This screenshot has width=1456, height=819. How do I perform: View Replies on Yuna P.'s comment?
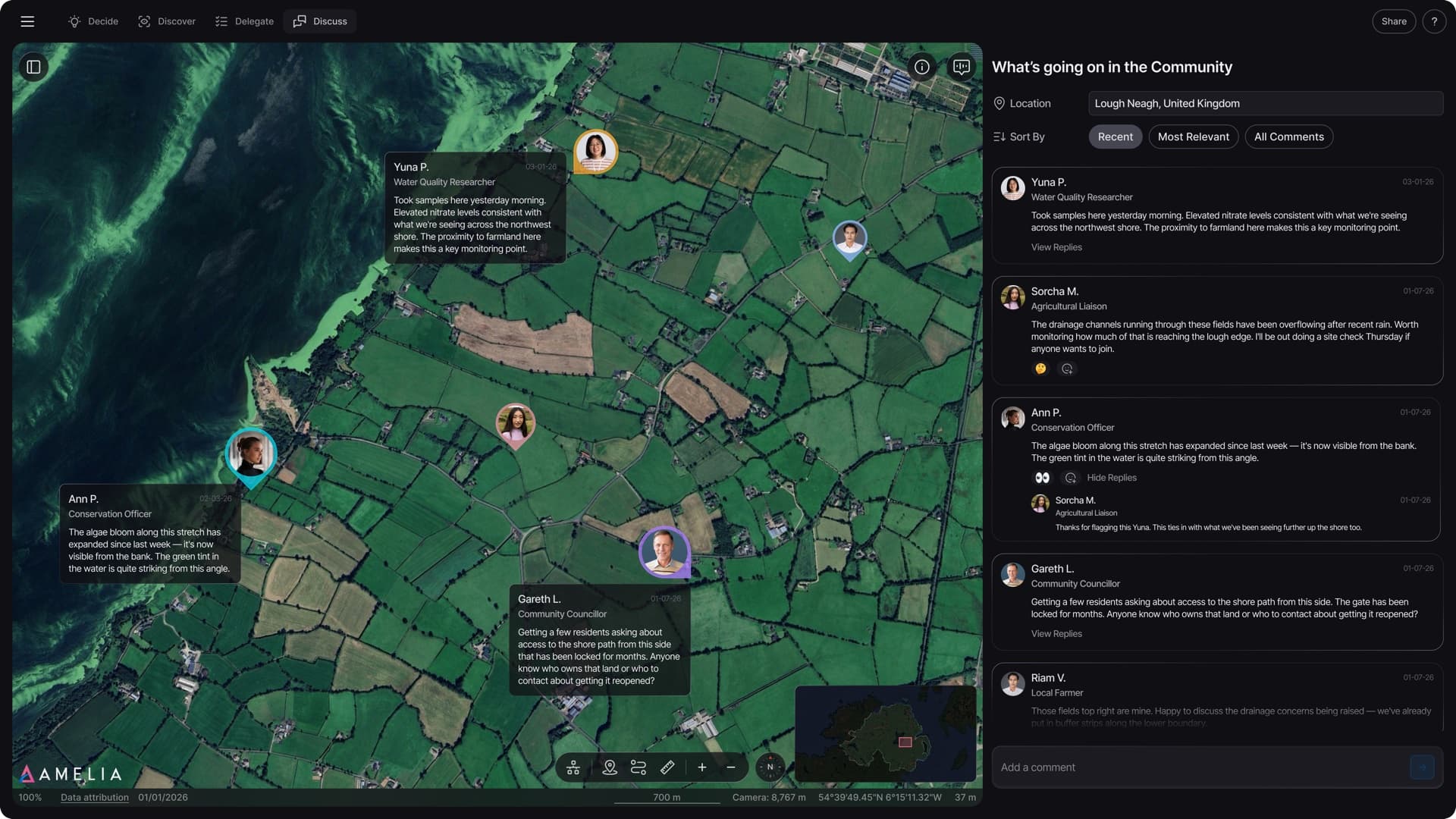point(1055,246)
